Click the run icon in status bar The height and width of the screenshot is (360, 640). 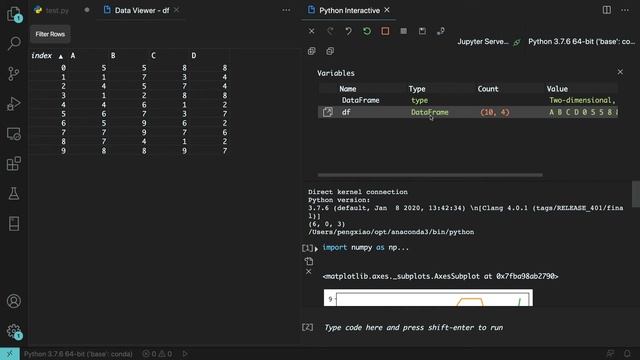pyautogui.click(x=185, y=354)
